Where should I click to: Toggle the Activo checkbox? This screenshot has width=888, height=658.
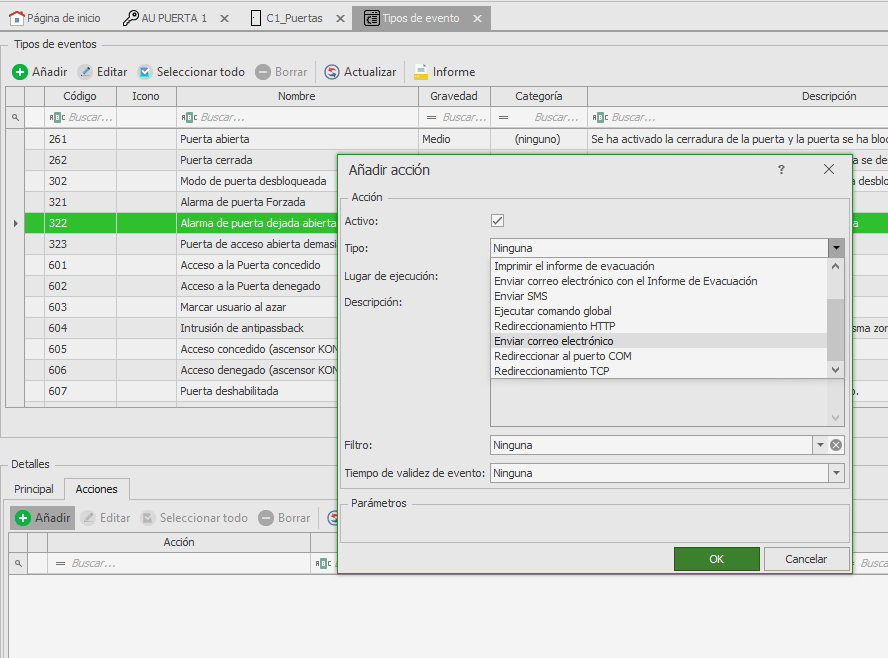(497, 221)
